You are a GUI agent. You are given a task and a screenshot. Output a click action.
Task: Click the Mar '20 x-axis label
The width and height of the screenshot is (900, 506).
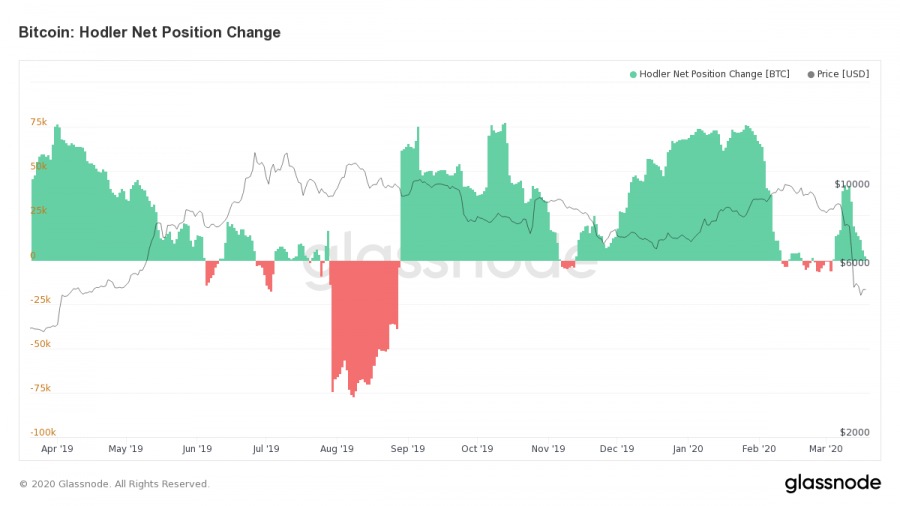[x=825, y=449]
